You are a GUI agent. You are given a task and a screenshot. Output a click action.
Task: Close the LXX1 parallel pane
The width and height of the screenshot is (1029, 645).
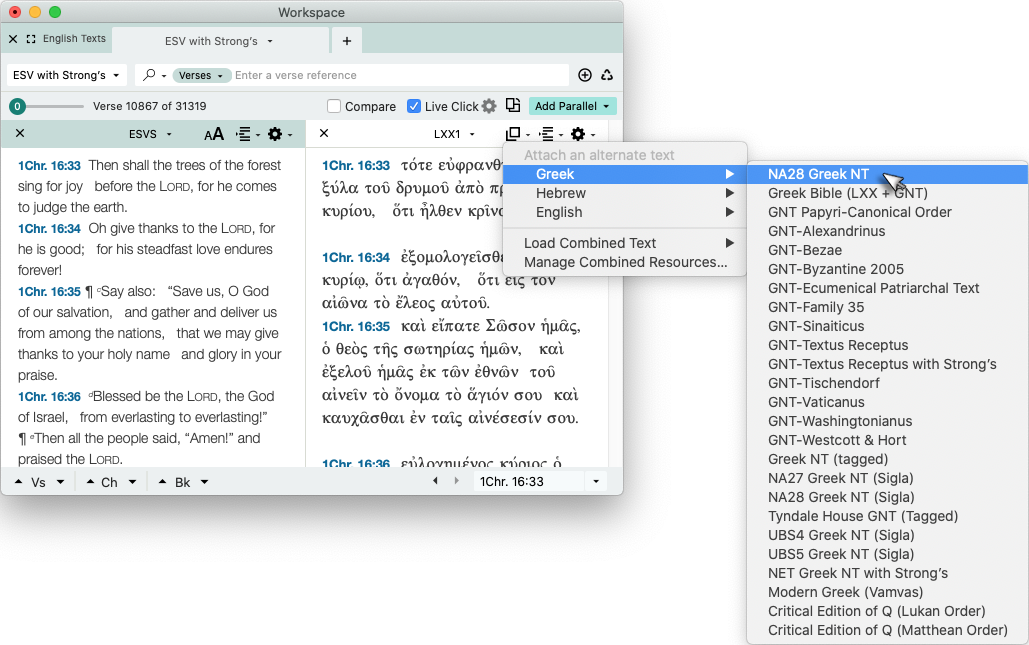point(324,134)
